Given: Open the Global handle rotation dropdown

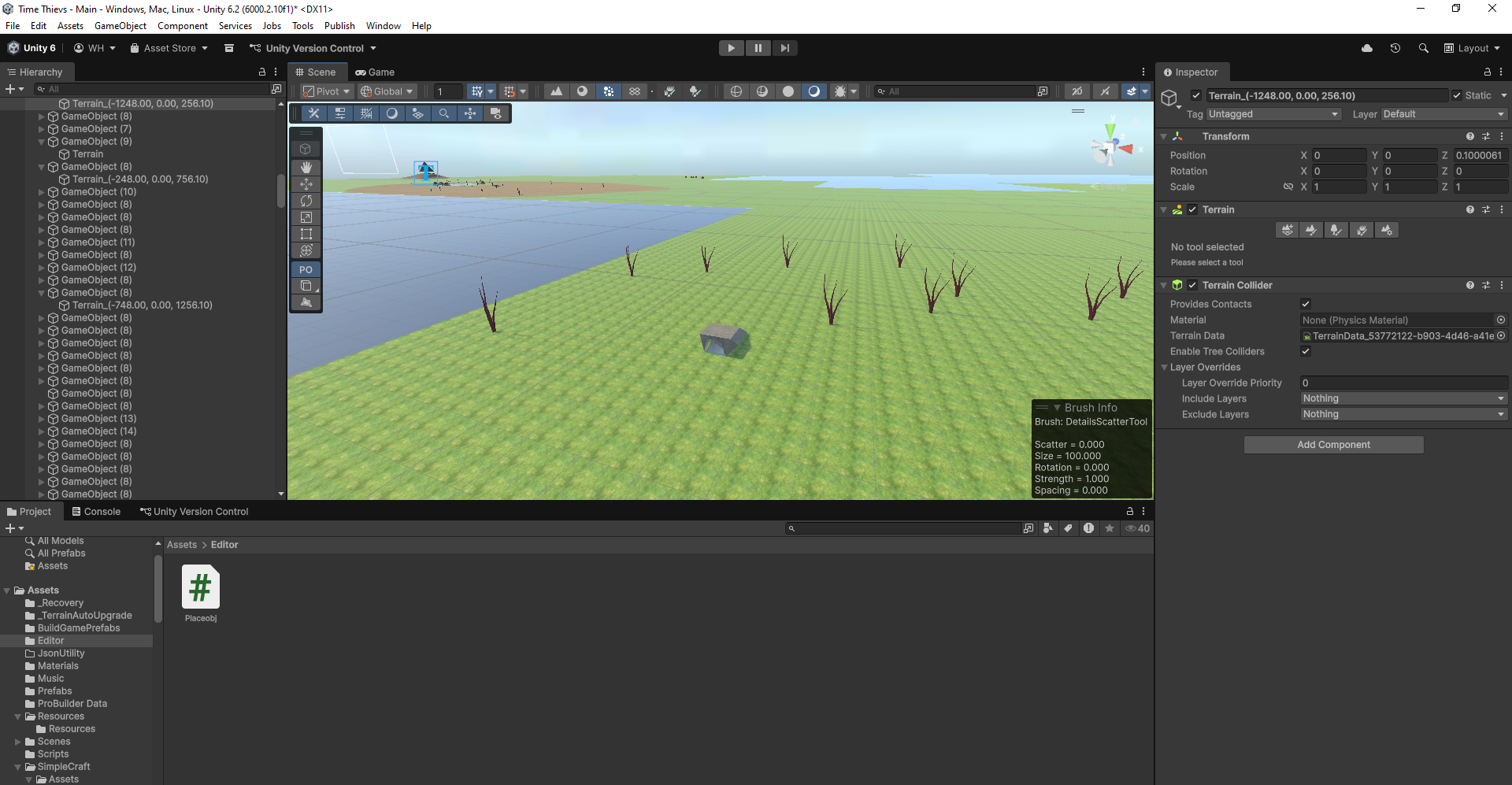Looking at the screenshot, I should (x=387, y=91).
